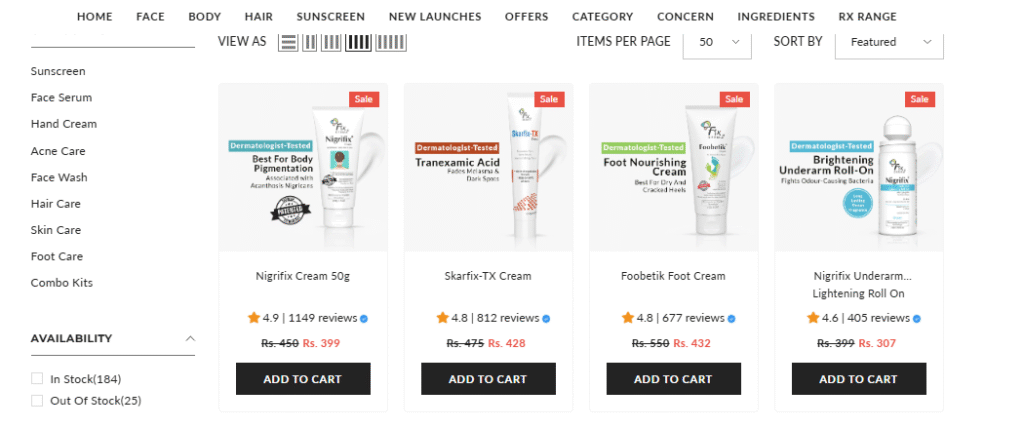Check the Out Of Stock filter
1024x428 pixels.
pyautogui.click(x=38, y=401)
